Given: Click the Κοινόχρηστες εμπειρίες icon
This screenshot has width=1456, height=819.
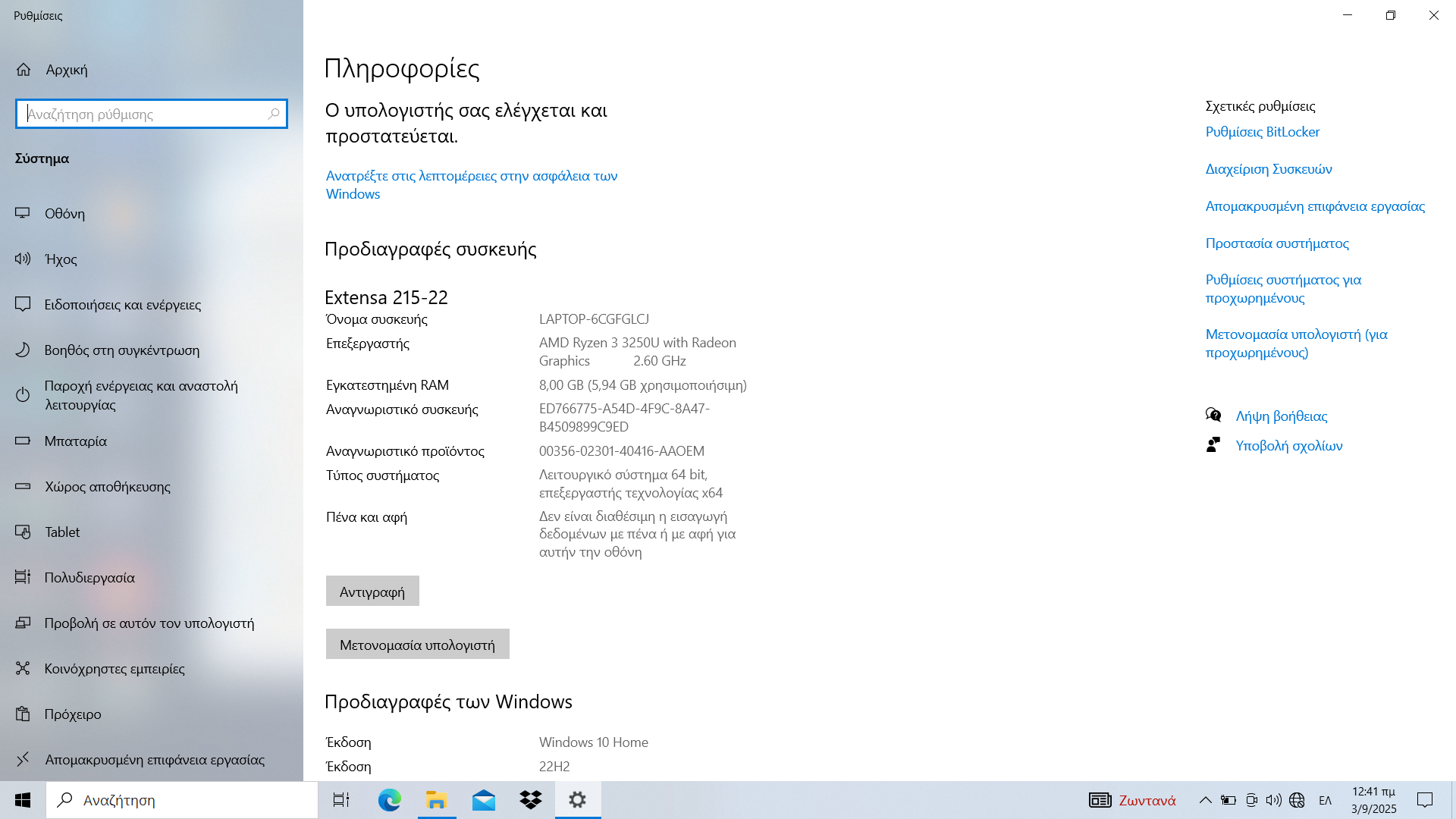Looking at the screenshot, I should tap(23, 668).
